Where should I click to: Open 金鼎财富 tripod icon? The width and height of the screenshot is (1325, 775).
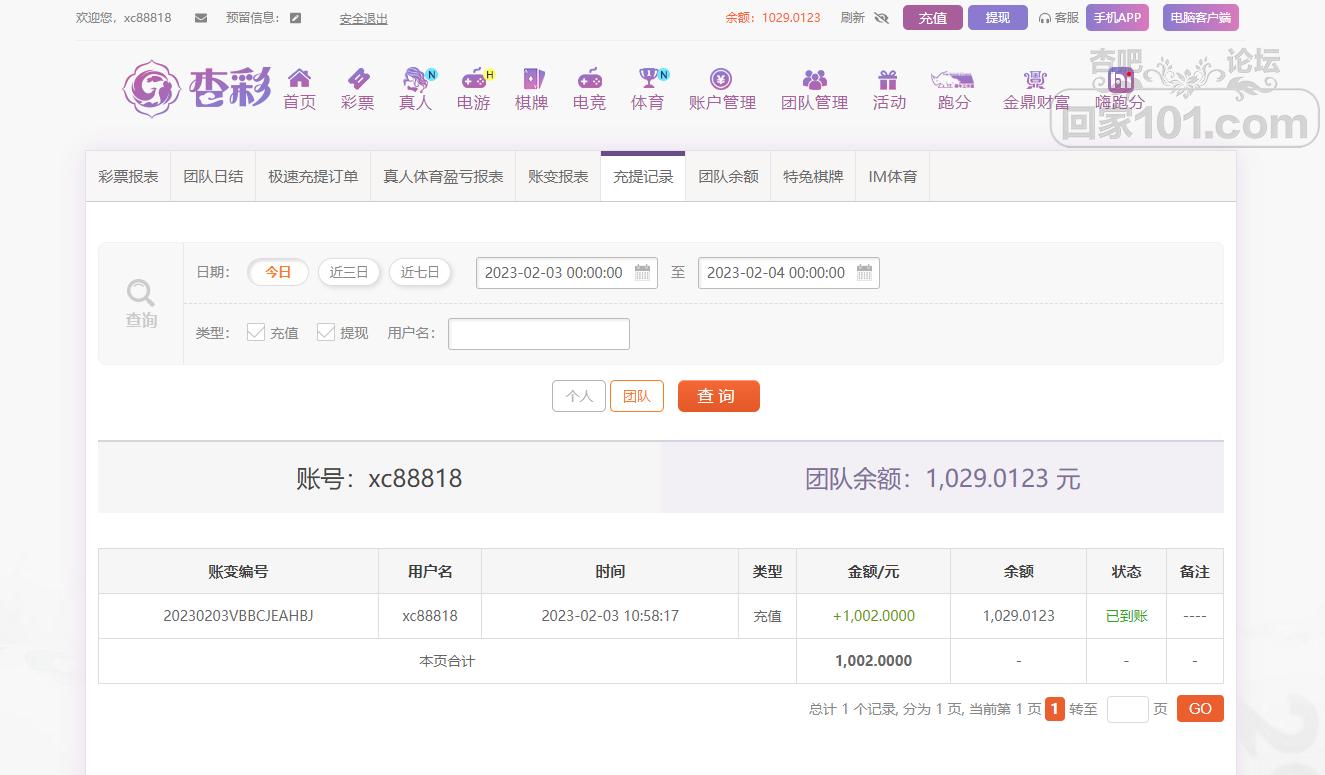click(x=1035, y=79)
